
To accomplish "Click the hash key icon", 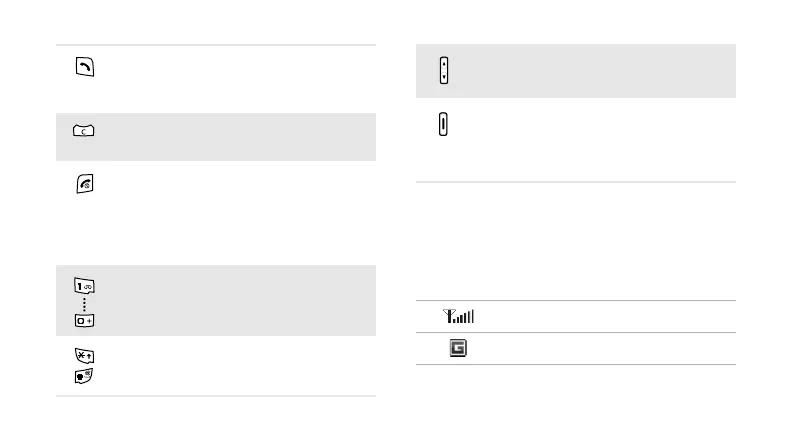I will click(x=81, y=373).
